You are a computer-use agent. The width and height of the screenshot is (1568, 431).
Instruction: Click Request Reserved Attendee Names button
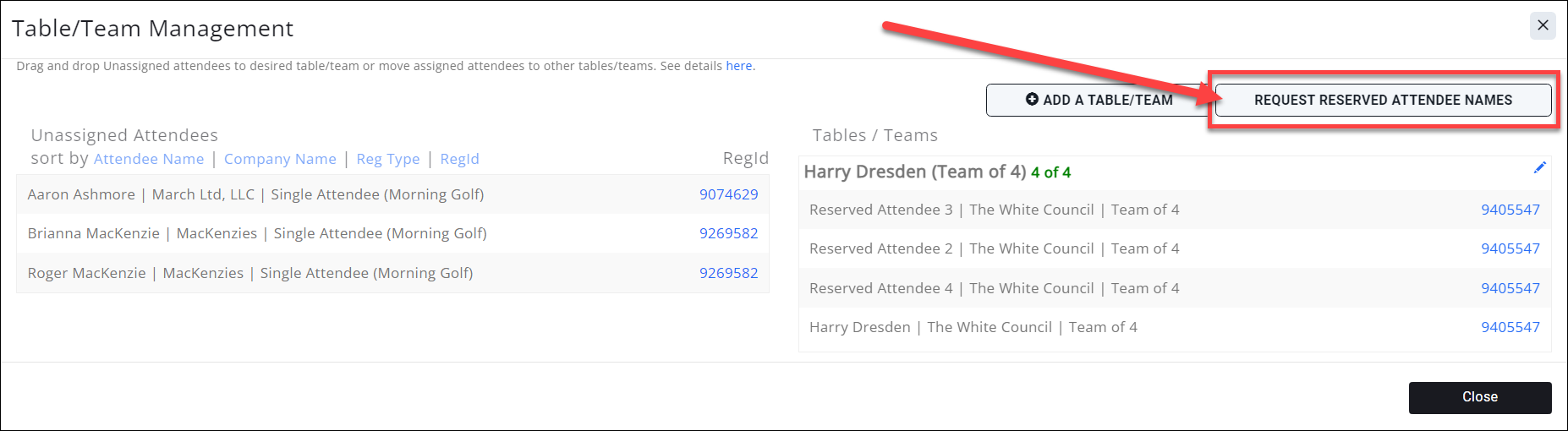[x=1383, y=100]
